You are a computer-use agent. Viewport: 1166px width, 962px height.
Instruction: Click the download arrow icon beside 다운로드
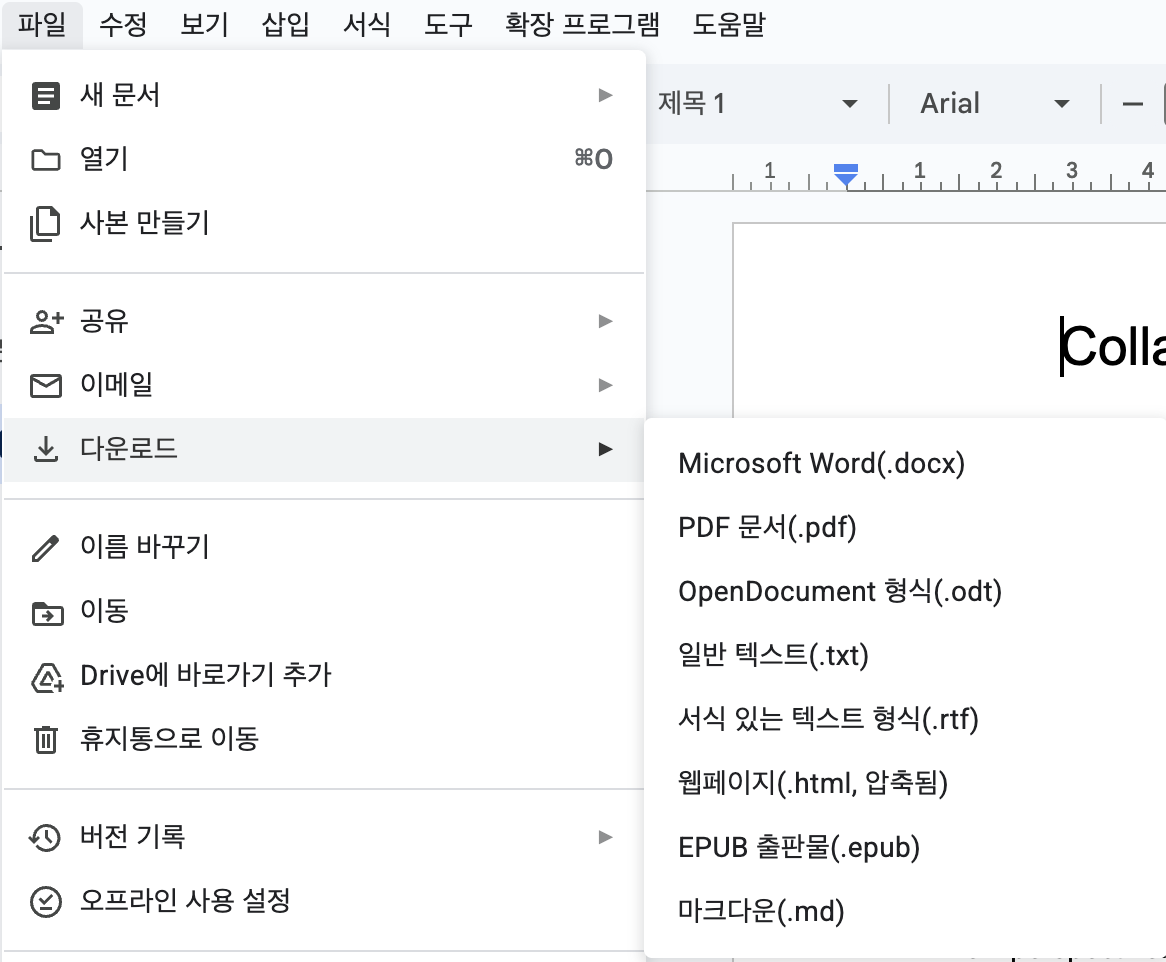pyautogui.click(x=44, y=449)
